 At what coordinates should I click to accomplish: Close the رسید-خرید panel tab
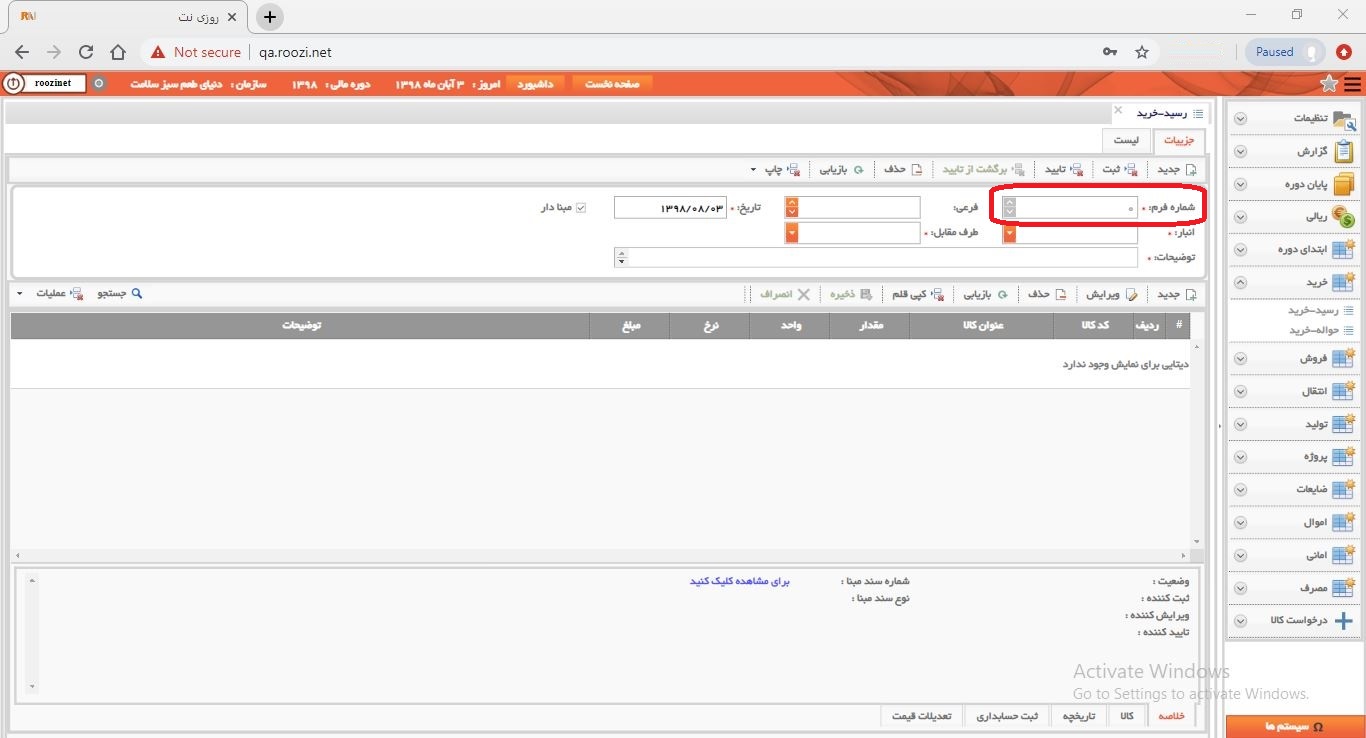1118,110
